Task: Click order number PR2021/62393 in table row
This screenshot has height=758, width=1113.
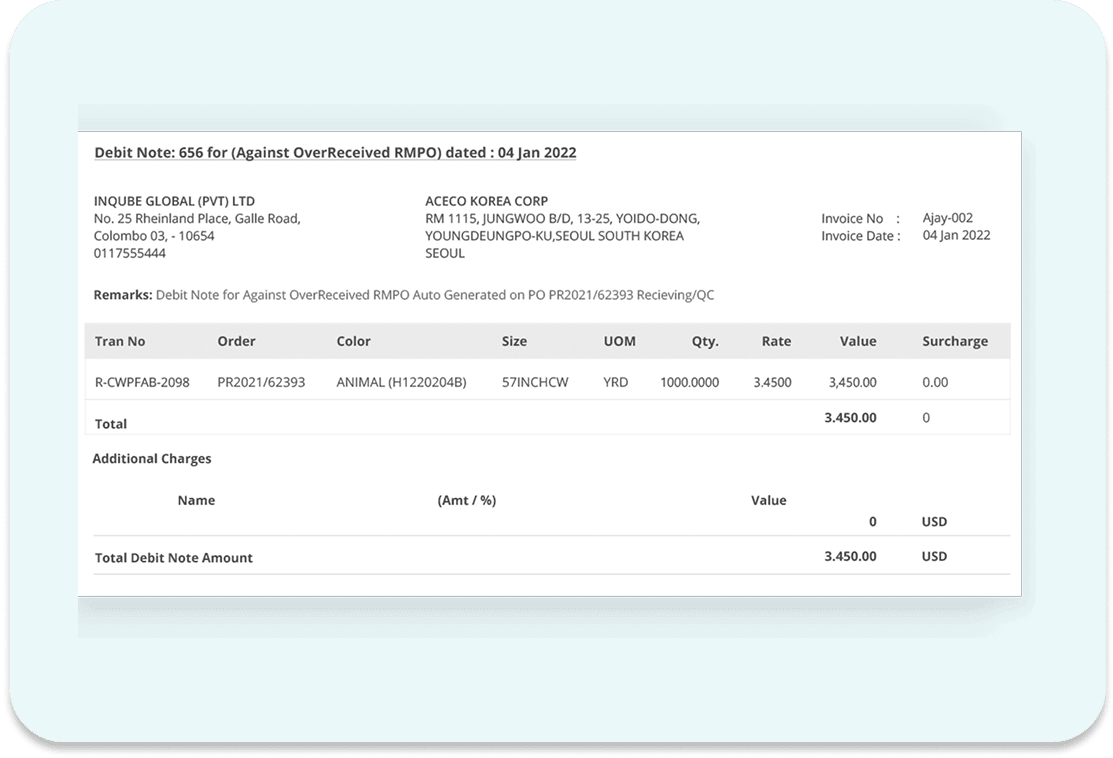Action: point(261,382)
